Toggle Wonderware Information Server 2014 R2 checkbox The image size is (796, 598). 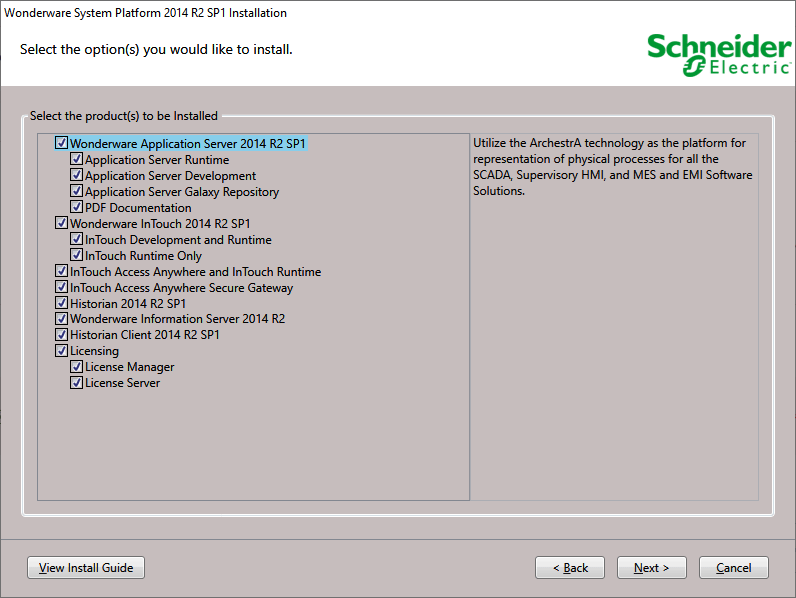[61, 319]
